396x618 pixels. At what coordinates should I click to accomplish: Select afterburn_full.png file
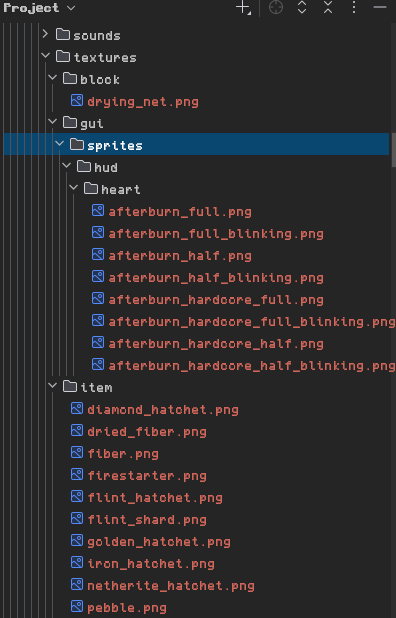click(x=180, y=212)
